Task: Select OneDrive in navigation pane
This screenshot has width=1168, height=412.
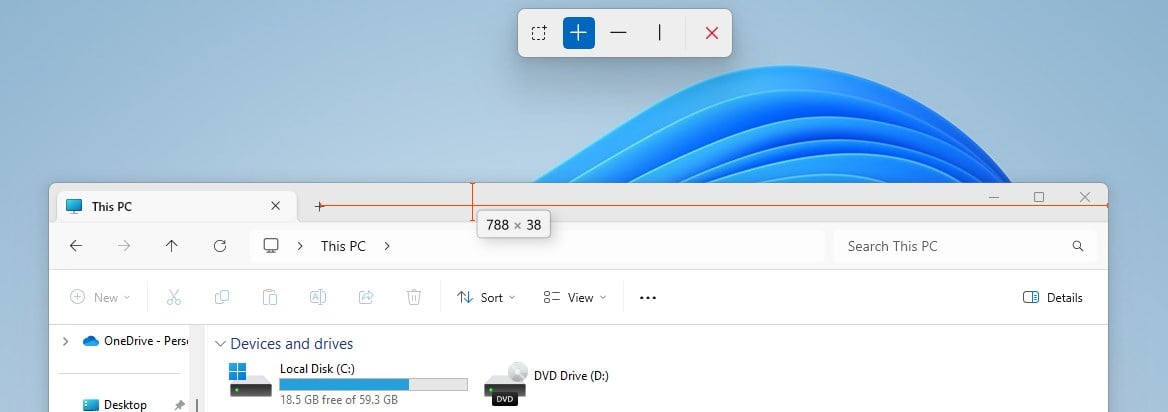Action: pos(136,341)
